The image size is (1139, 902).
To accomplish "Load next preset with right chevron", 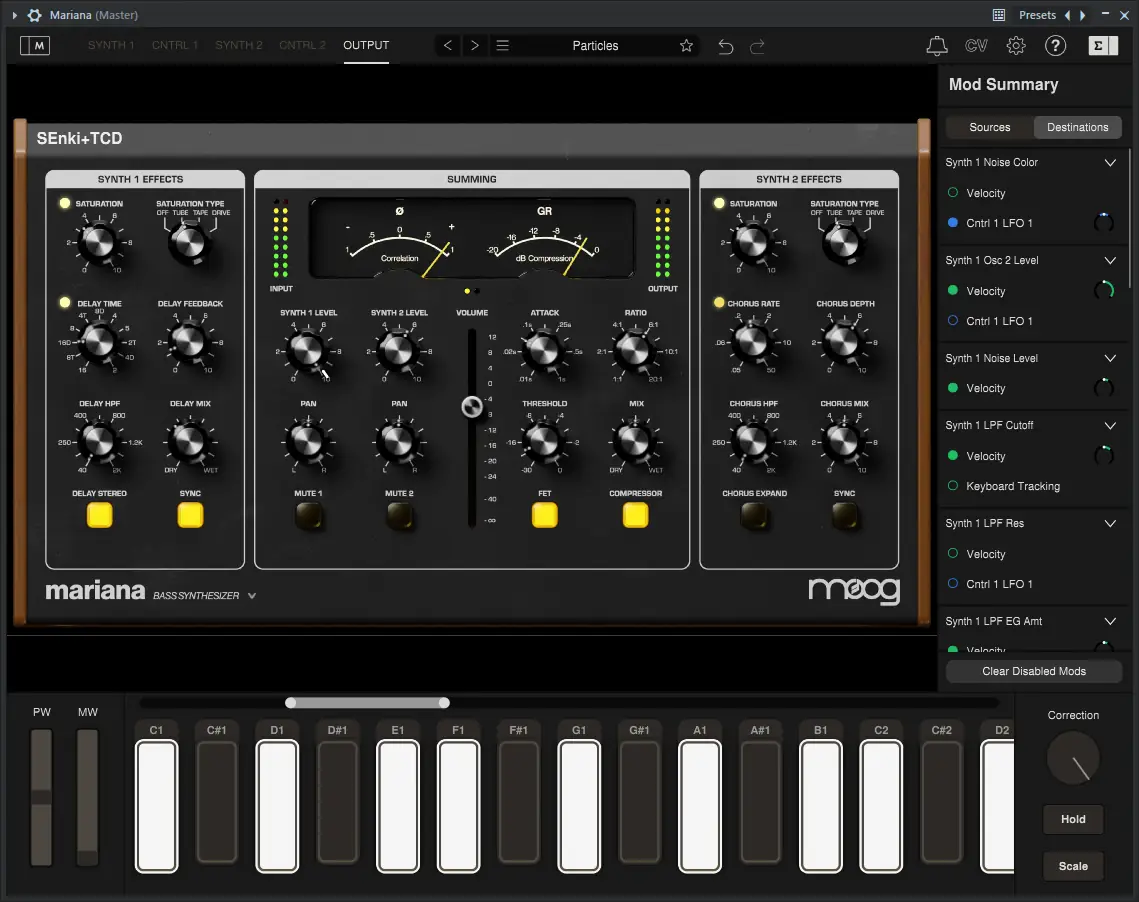I will (474, 45).
